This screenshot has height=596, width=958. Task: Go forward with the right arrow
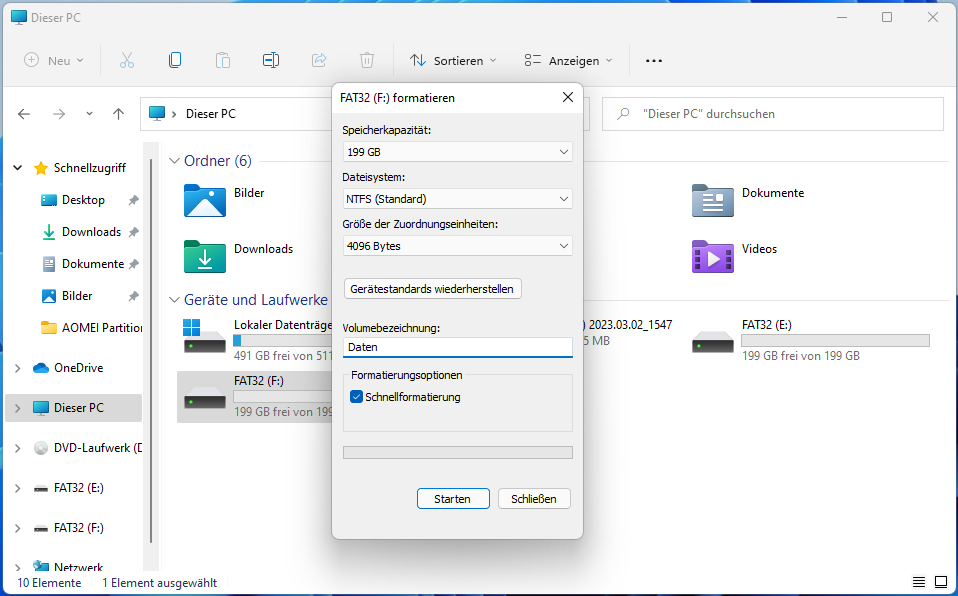tap(59, 114)
